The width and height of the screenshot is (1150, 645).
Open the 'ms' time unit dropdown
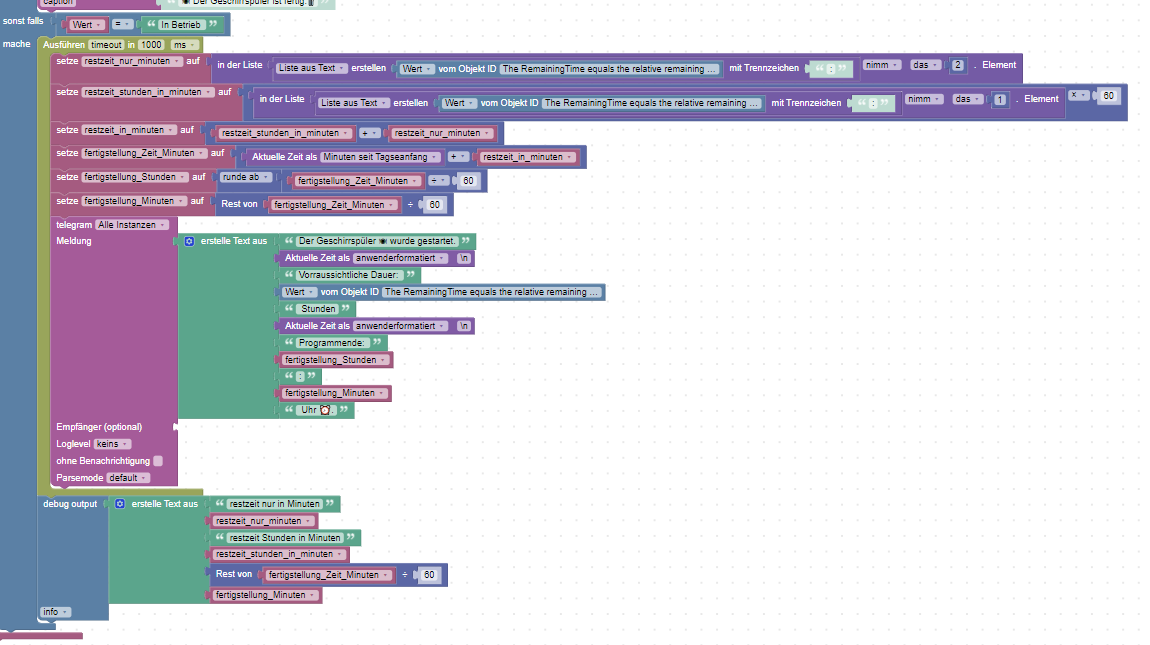click(184, 45)
